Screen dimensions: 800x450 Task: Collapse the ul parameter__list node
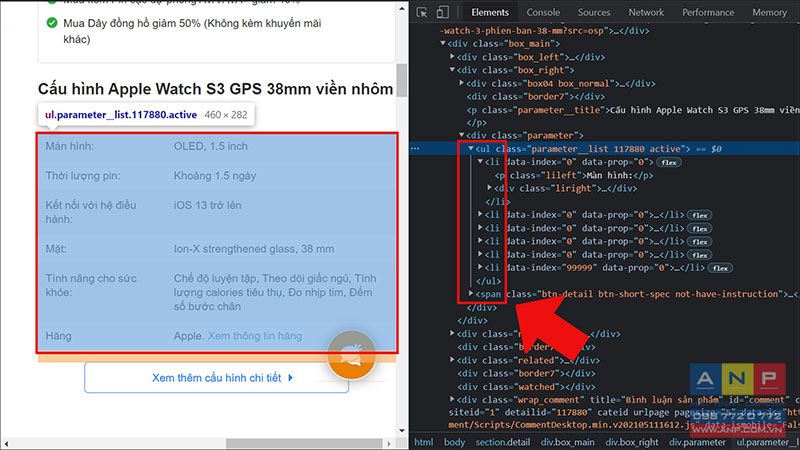(x=471, y=148)
